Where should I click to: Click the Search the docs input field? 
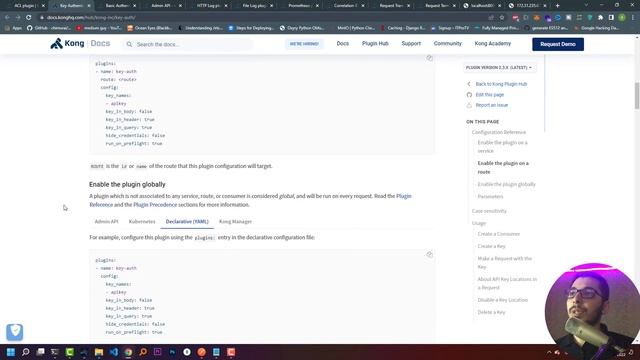[x=188, y=44]
